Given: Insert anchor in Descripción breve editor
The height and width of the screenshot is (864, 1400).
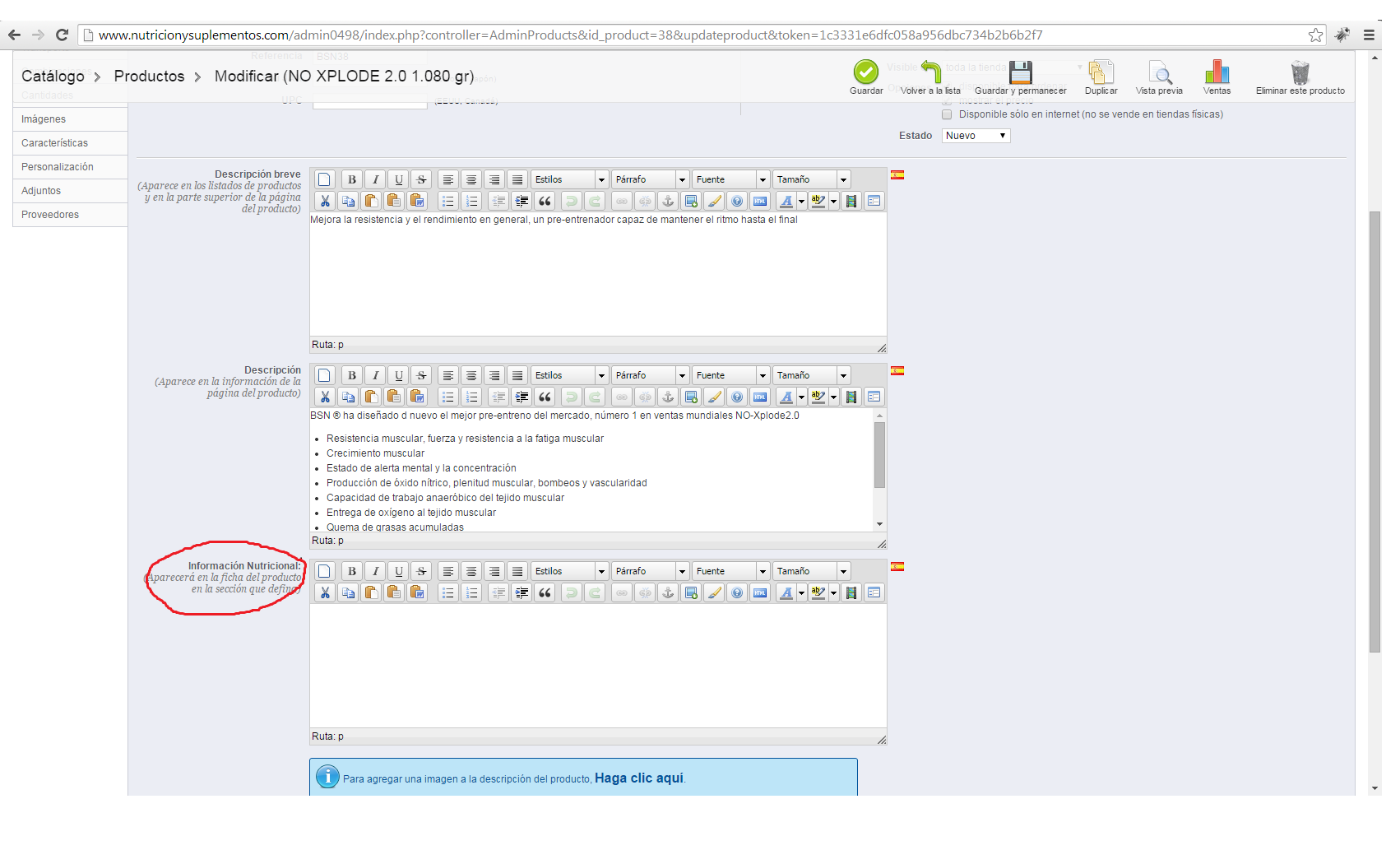Looking at the screenshot, I should (x=668, y=201).
